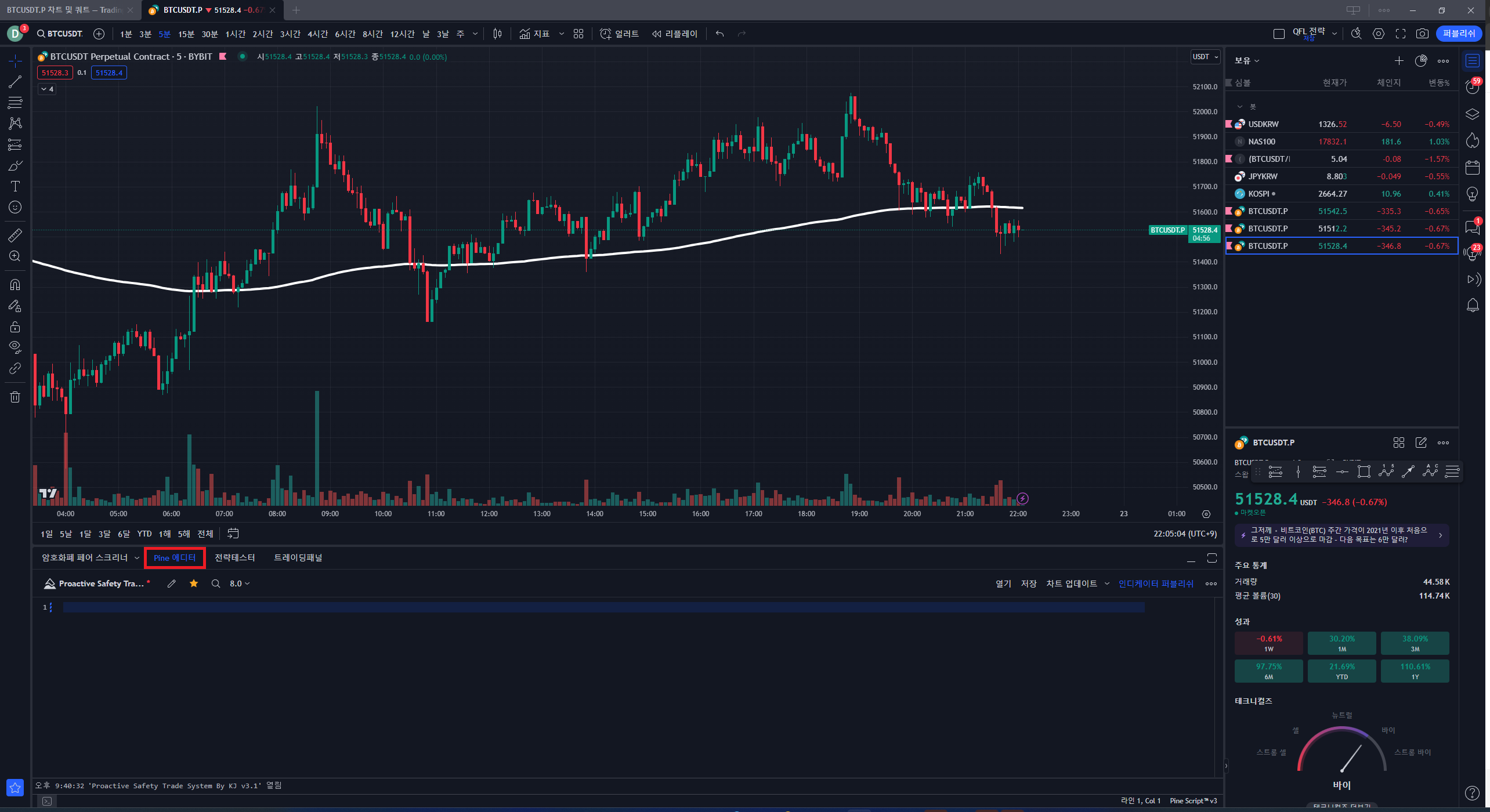Expand the timeframe dropdown arrow
The image size is (1490, 812).
coord(475,34)
